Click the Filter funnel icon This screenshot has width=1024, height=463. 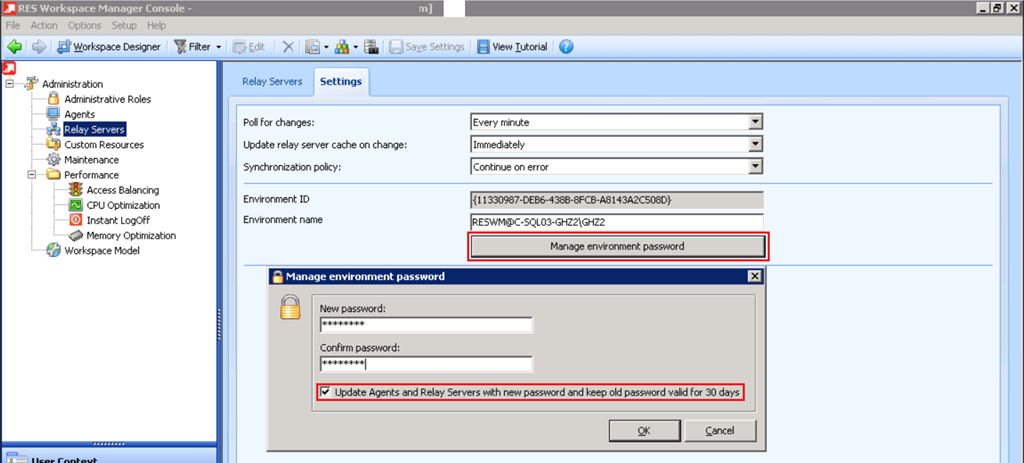point(180,47)
